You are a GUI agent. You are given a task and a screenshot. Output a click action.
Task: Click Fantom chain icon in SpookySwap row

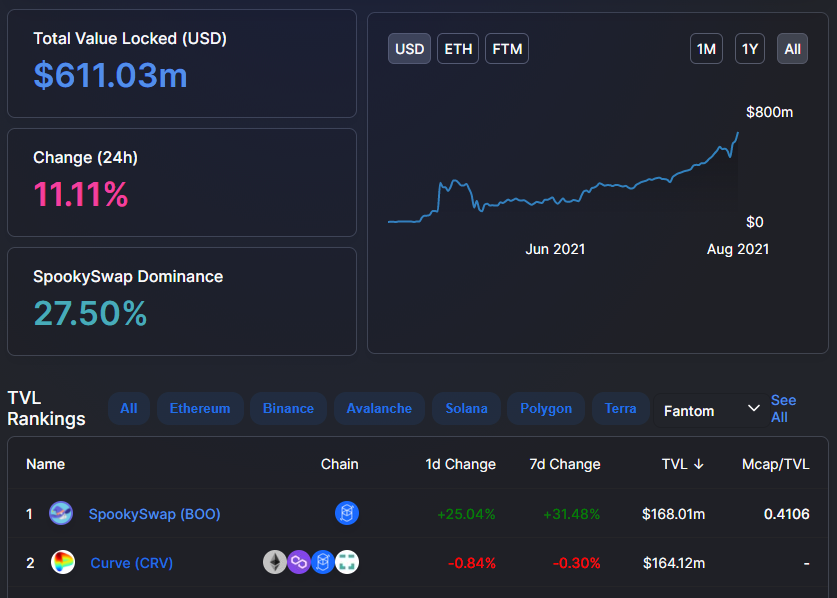click(347, 513)
